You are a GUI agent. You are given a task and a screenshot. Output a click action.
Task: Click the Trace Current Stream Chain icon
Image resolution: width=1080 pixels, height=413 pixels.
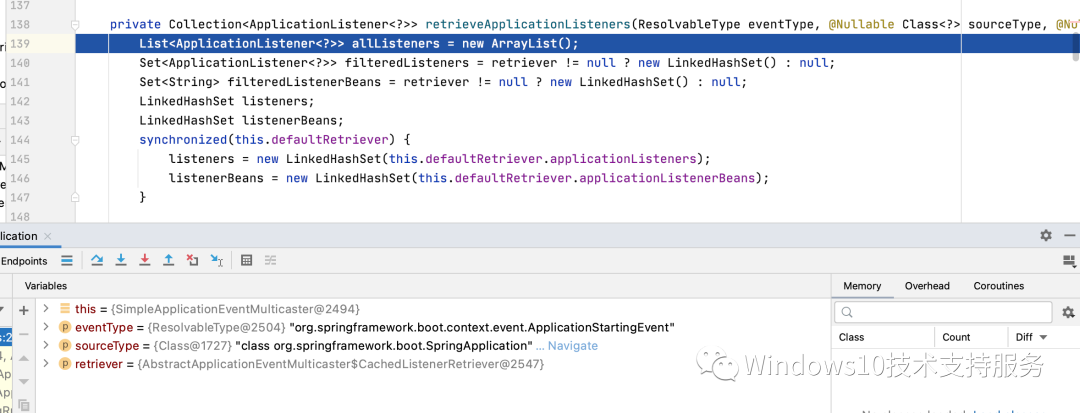(271, 260)
